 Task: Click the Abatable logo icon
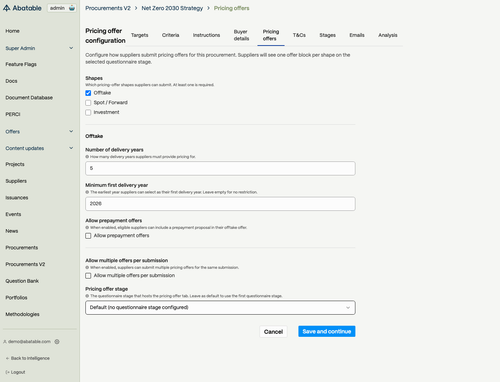[6, 8]
